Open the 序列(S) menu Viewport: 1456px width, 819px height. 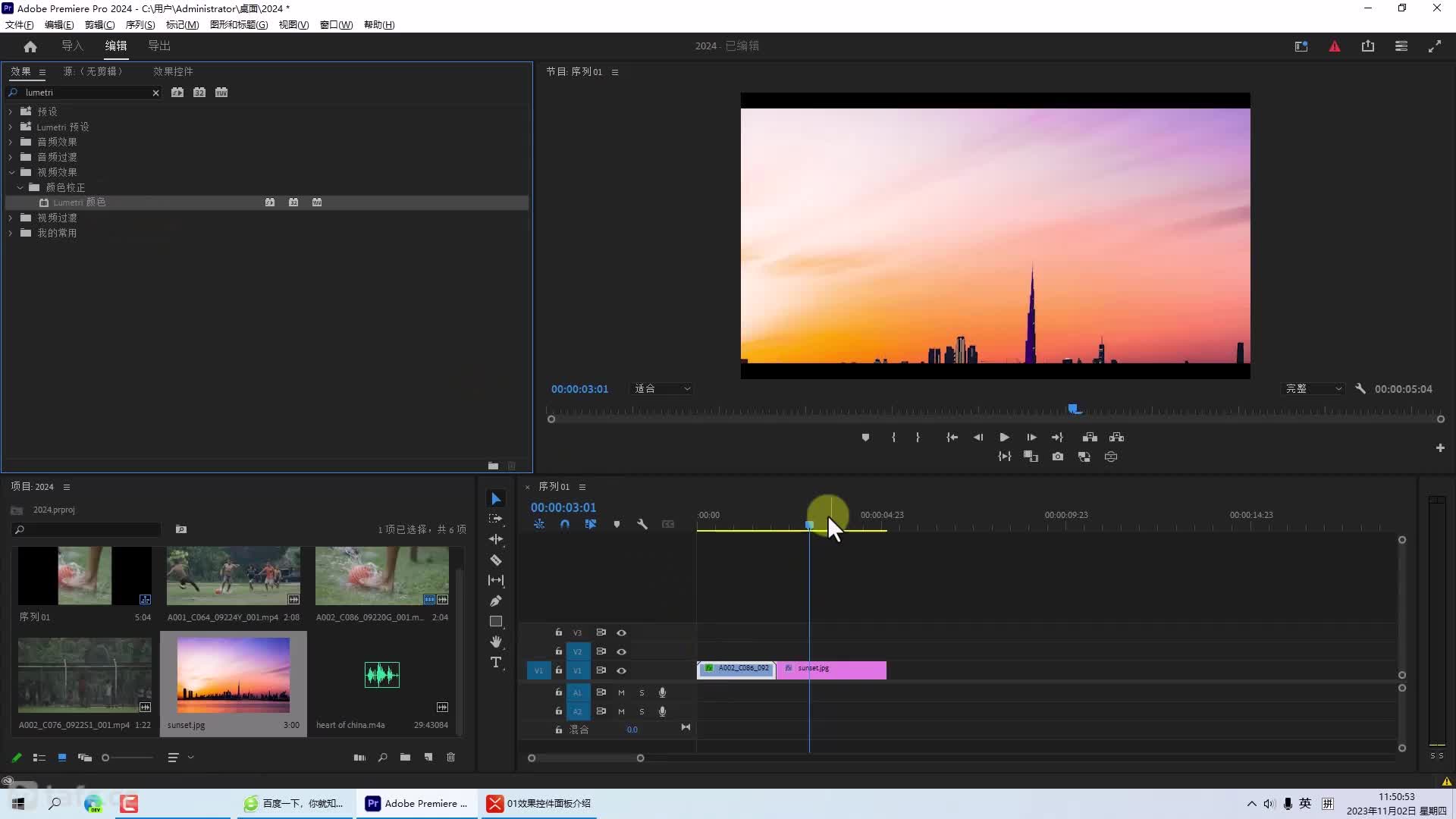pos(140,24)
